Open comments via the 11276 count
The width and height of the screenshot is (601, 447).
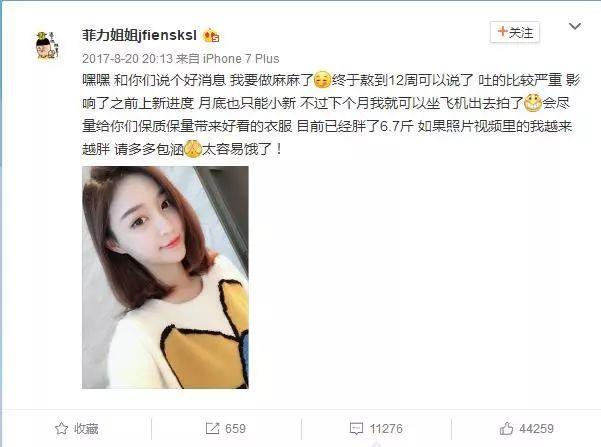click(386, 429)
